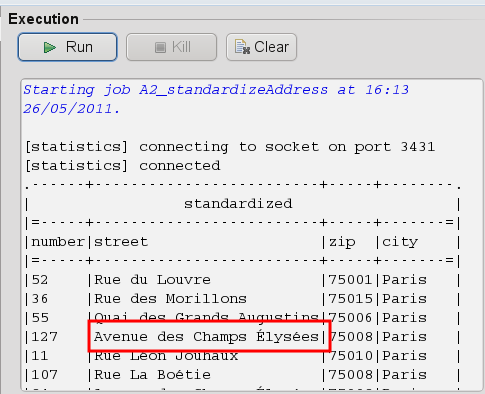This screenshot has height=394, width=485.
Task: Click zip code "75001"
Action: pos(350,280)
